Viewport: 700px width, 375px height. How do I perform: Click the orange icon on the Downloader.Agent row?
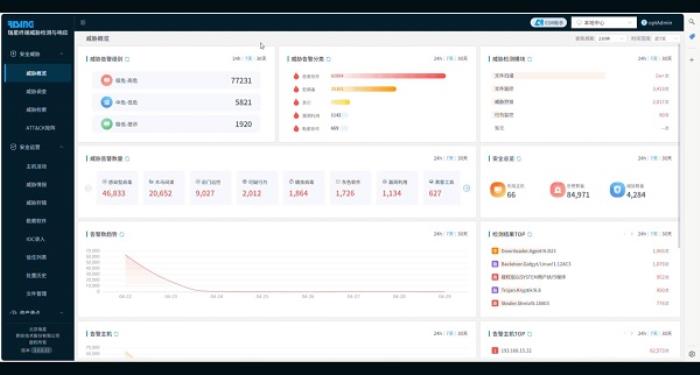click(x=495, y=251)
